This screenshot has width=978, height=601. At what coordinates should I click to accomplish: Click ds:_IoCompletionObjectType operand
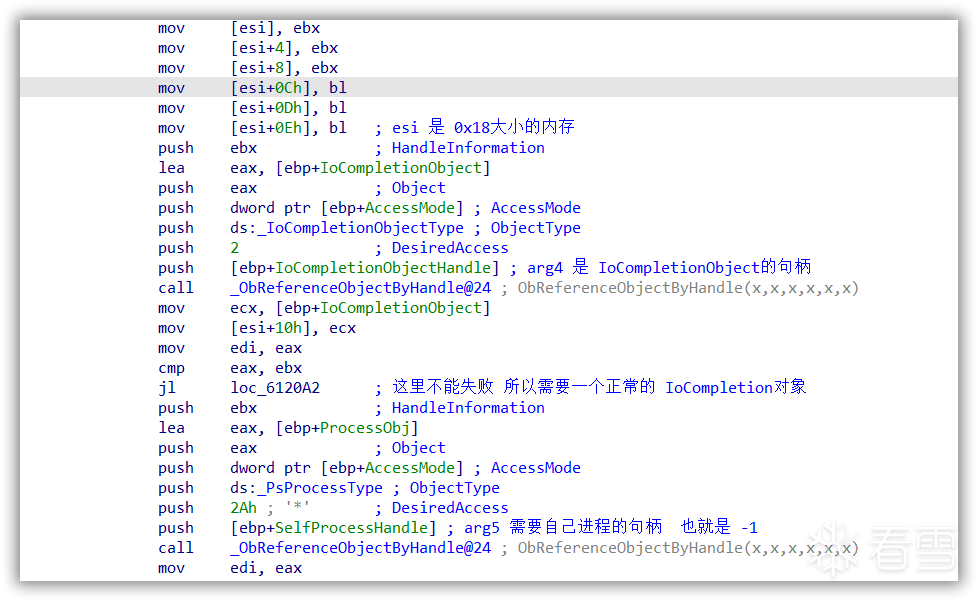tap(347, 228)
